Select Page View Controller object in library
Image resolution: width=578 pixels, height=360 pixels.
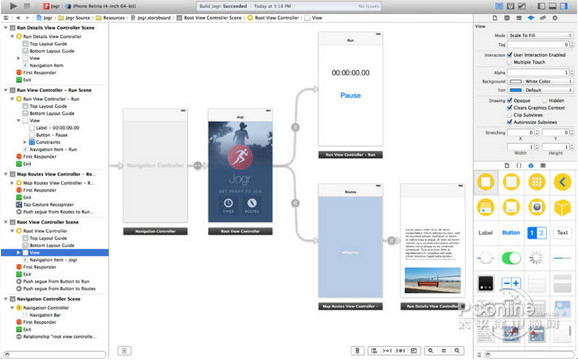tap(511, 207)
